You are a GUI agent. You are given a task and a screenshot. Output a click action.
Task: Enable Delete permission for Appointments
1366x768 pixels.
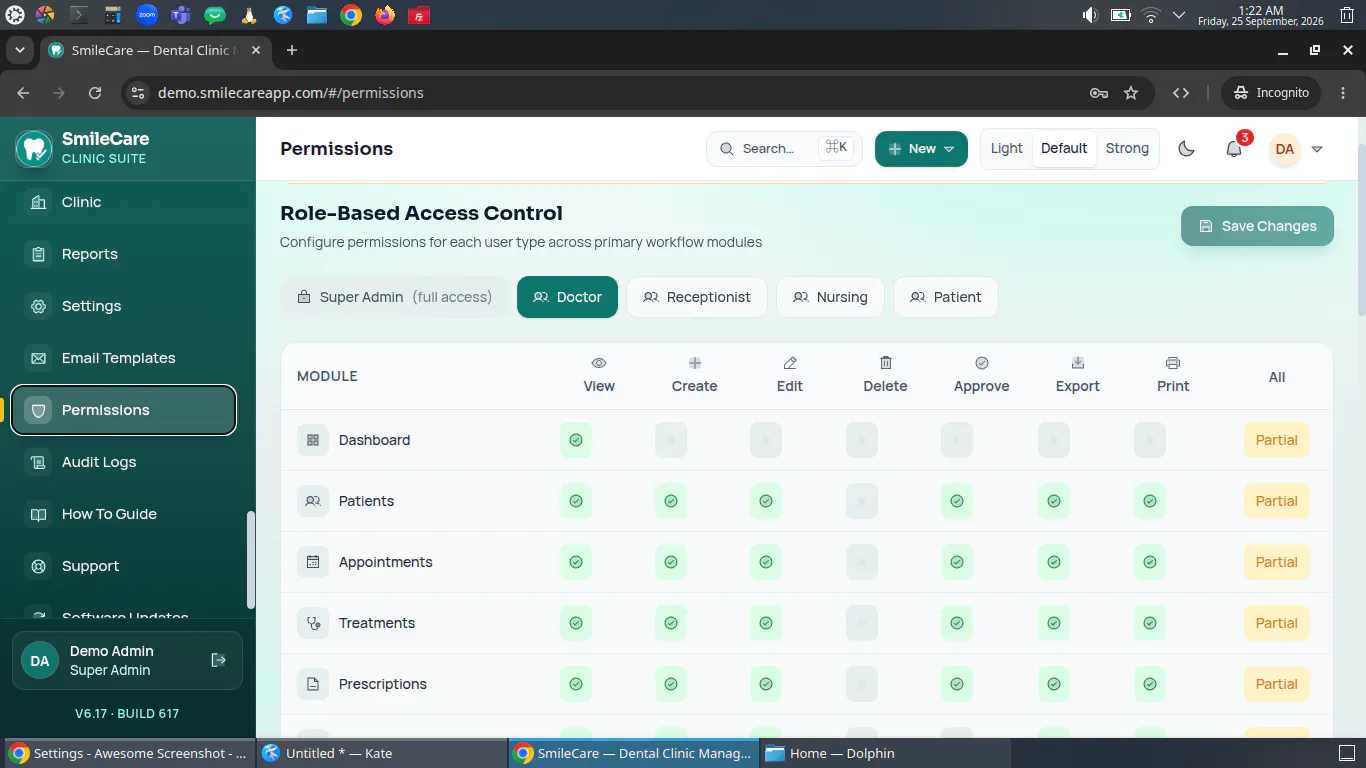[862, 562]
